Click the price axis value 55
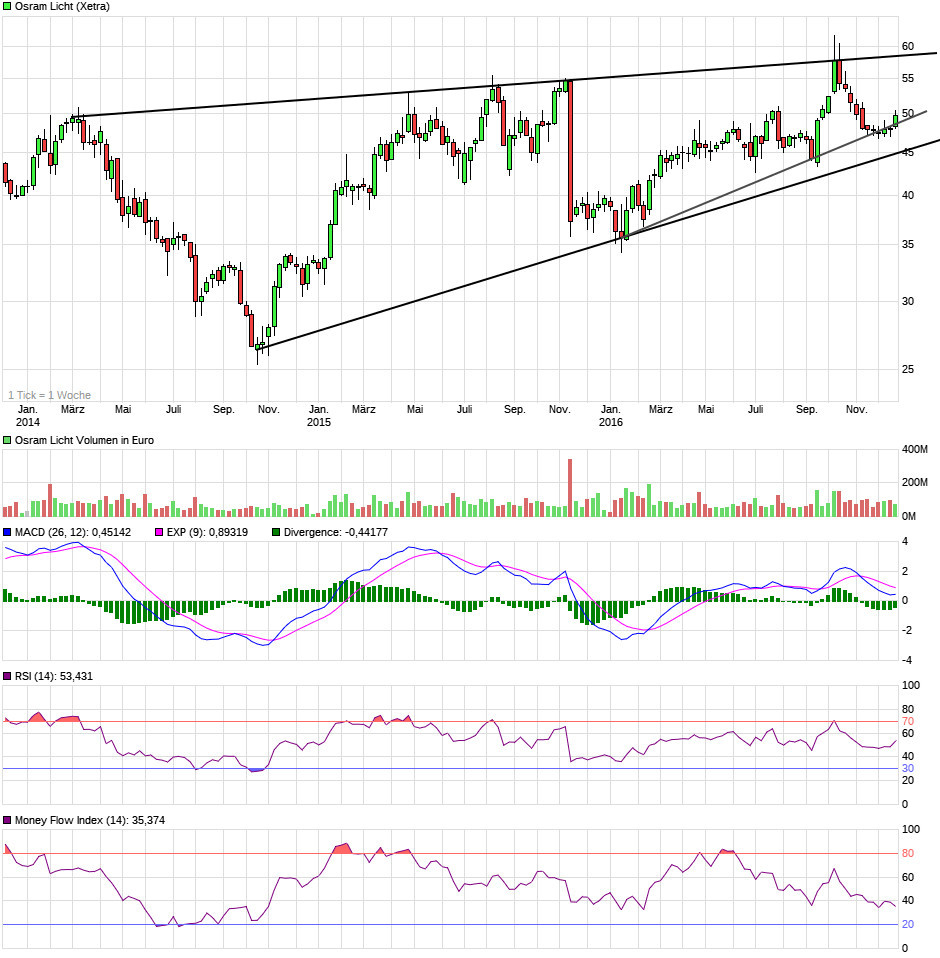 [908, 78]
